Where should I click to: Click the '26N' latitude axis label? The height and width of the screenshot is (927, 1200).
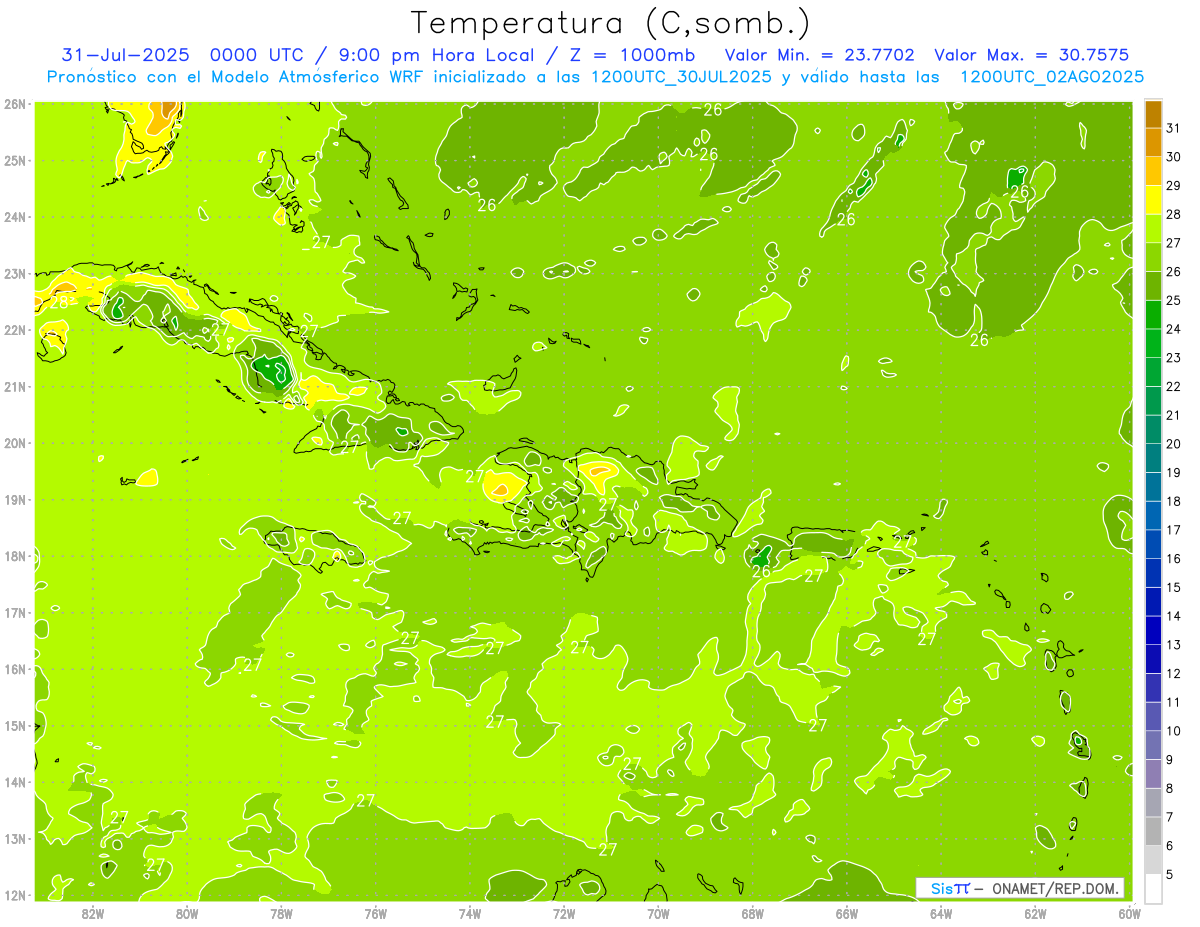(14, 104)
